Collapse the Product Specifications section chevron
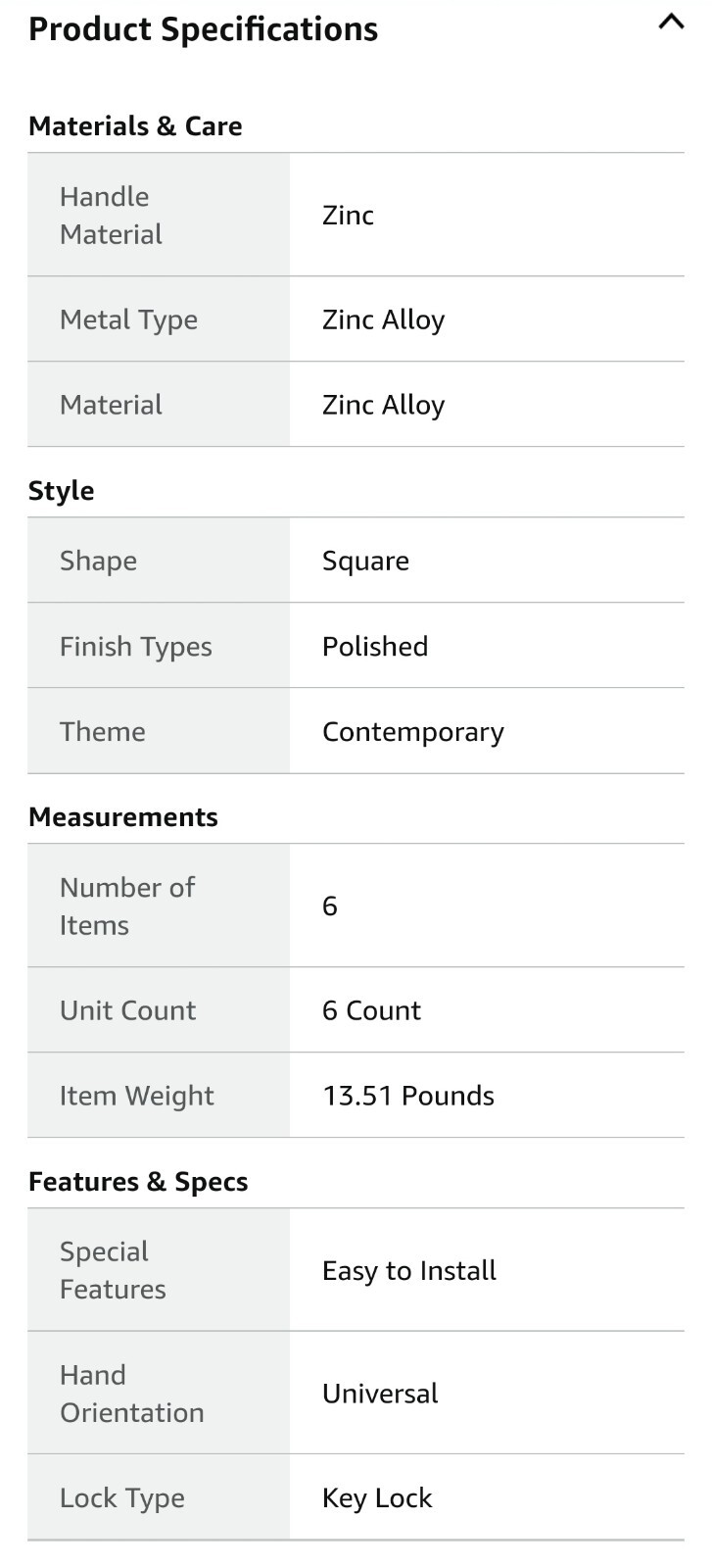Image resolution: width=712 pixels, height=1568 pixels. (x=671, y=23)
